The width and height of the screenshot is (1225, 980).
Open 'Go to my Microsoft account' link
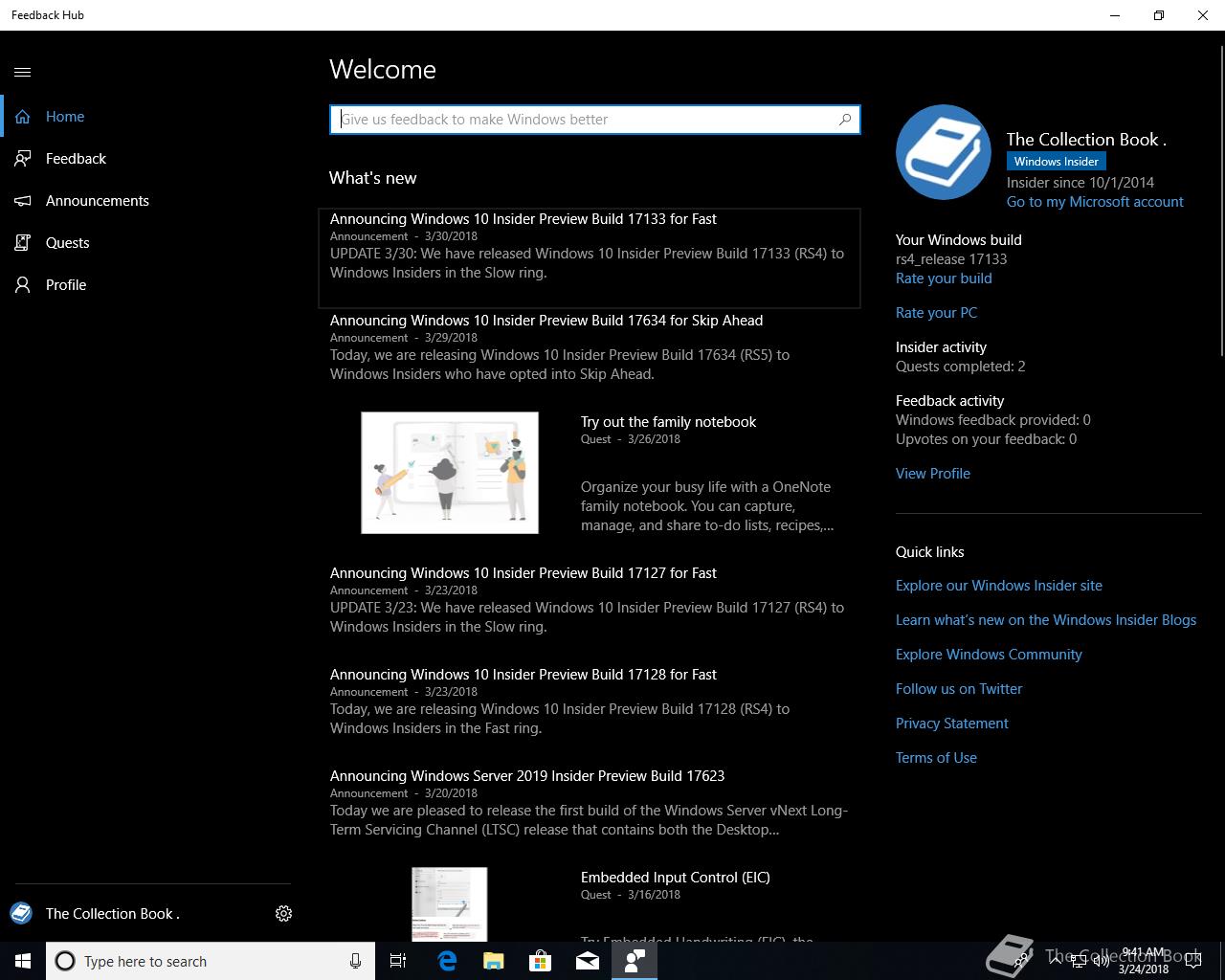click(x=1095, y=202)
